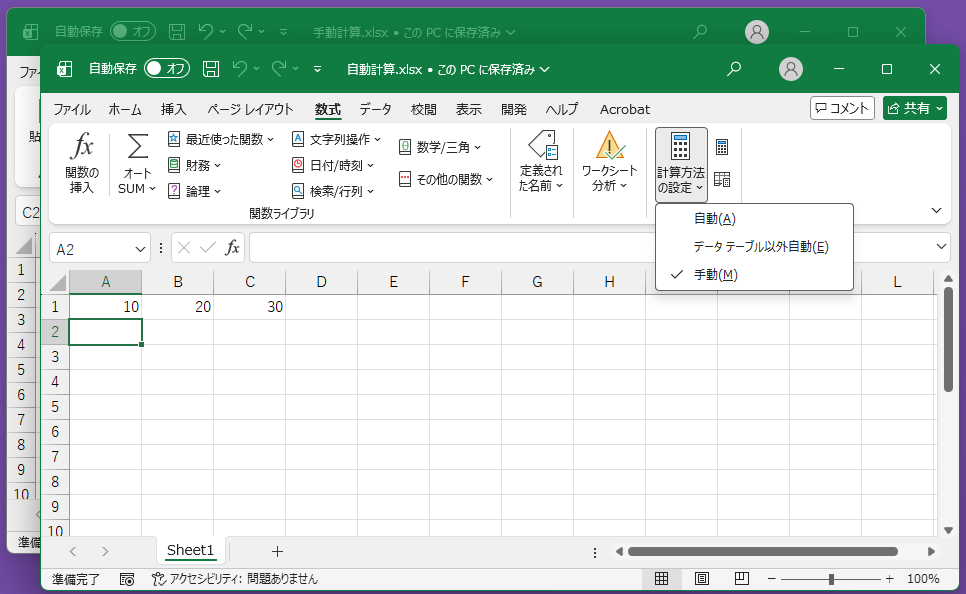The width and height of the screenshot is (966, 594).
Task: Click the horizontal scrollbar thumb
Action: pyautogui.click(x=763, y=551)
